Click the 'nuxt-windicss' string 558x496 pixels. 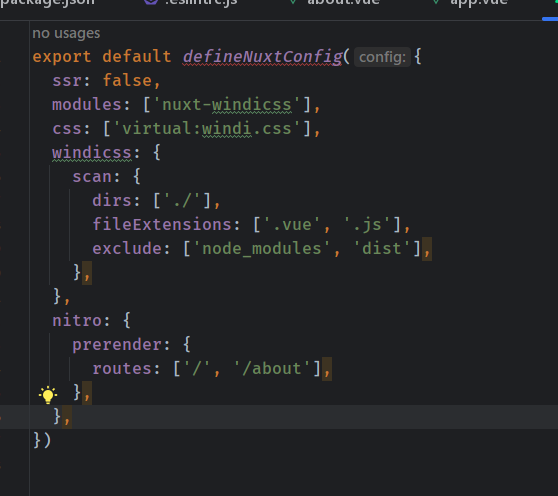[x=227, y=105]
